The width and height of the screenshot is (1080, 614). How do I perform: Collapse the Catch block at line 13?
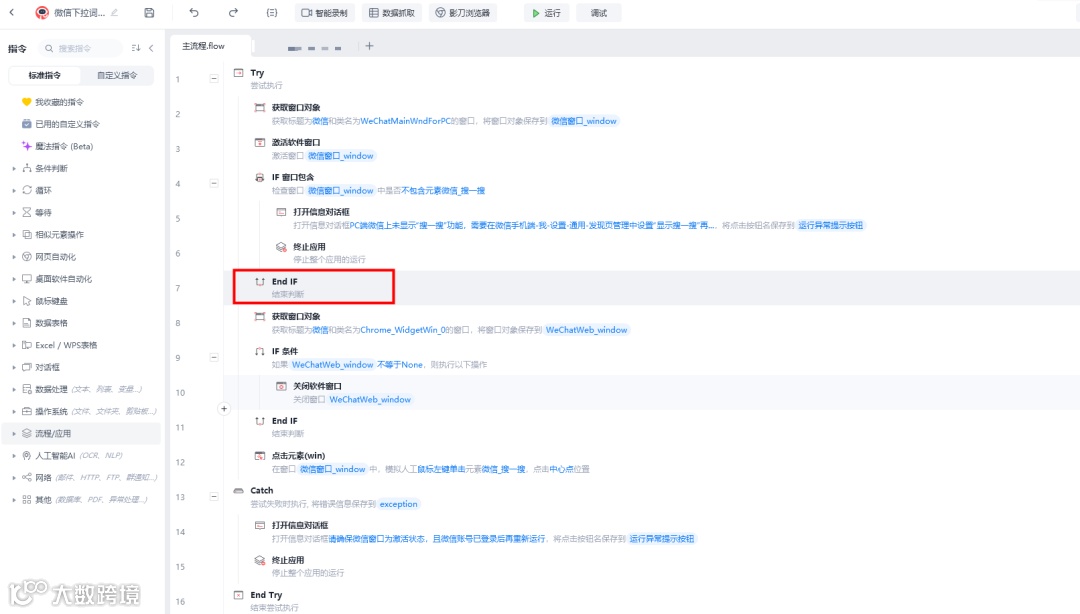click(214, 496)
